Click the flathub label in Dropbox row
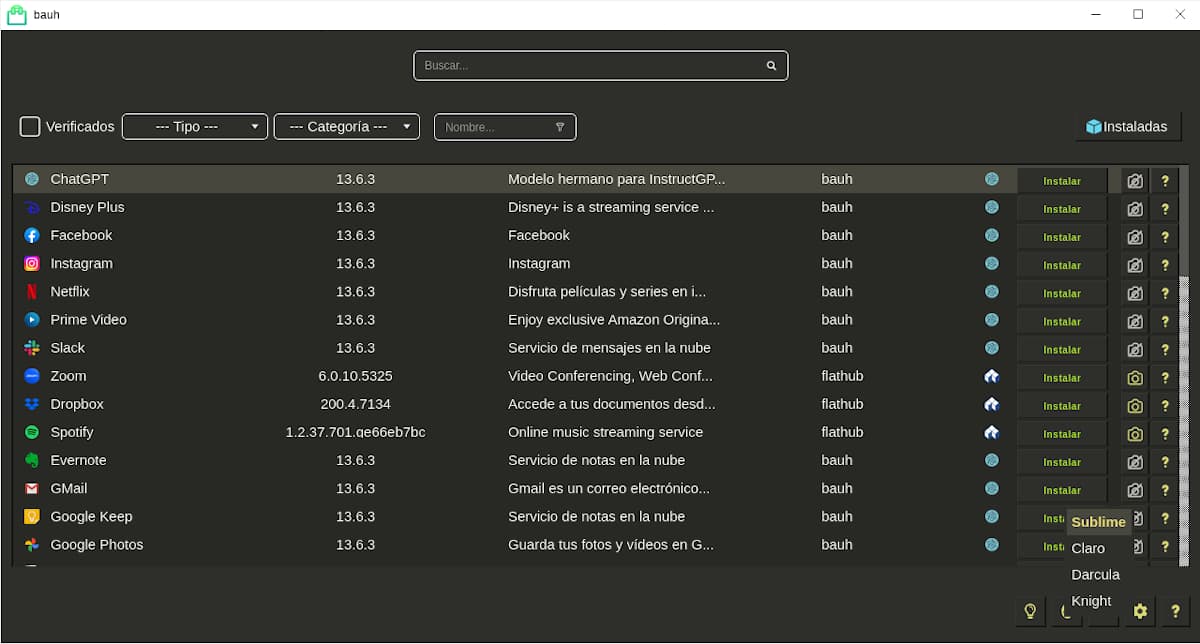This screenshot has width=1200, height=644. click(842, 404)
